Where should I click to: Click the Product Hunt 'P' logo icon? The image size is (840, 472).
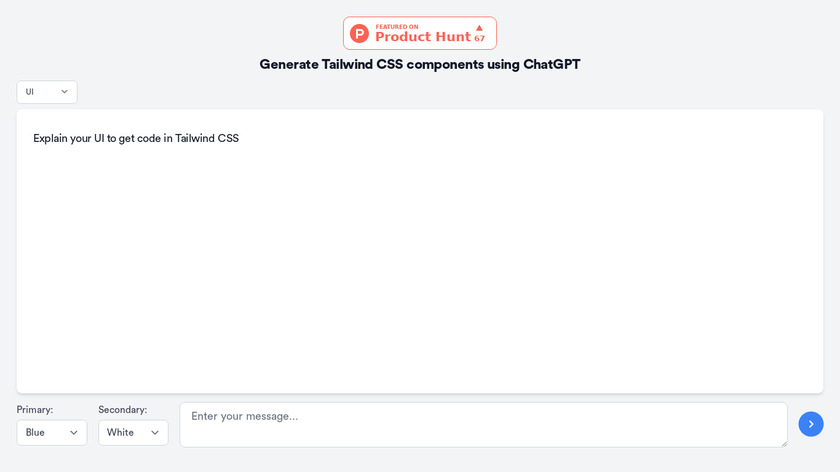[x=359, y=33]
